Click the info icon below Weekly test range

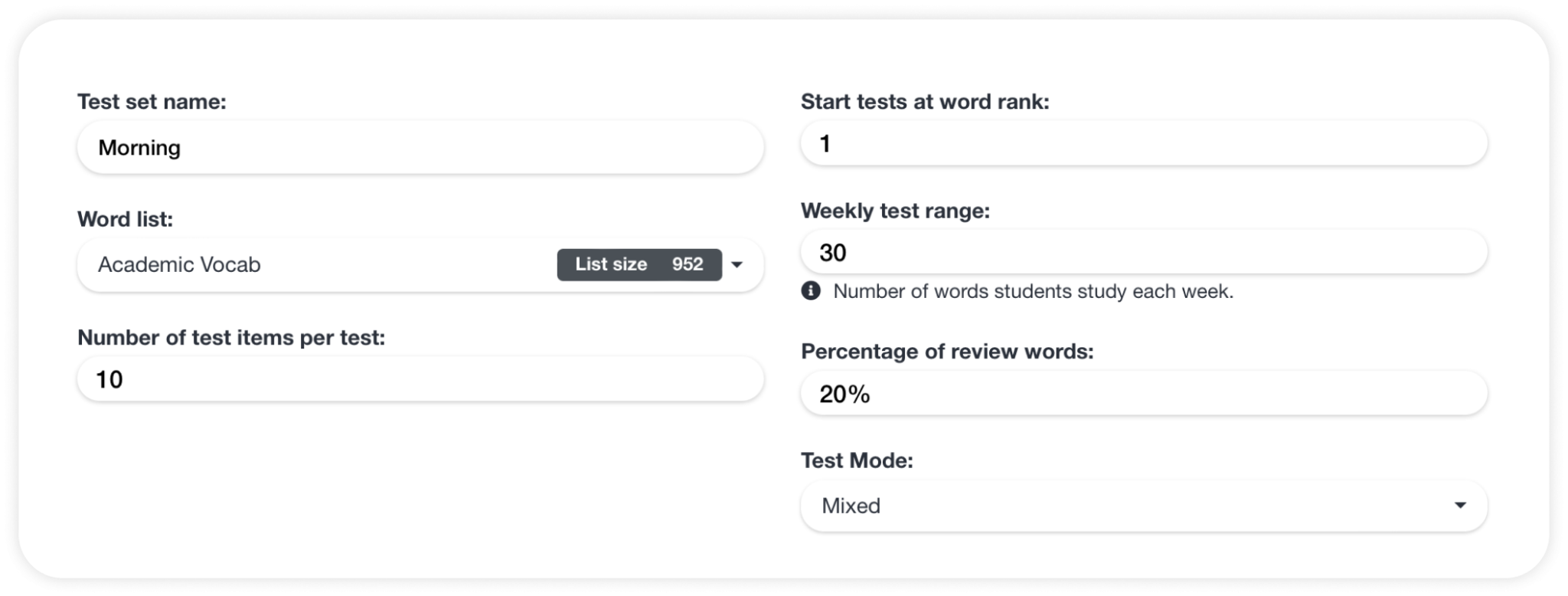pos(812,291)
